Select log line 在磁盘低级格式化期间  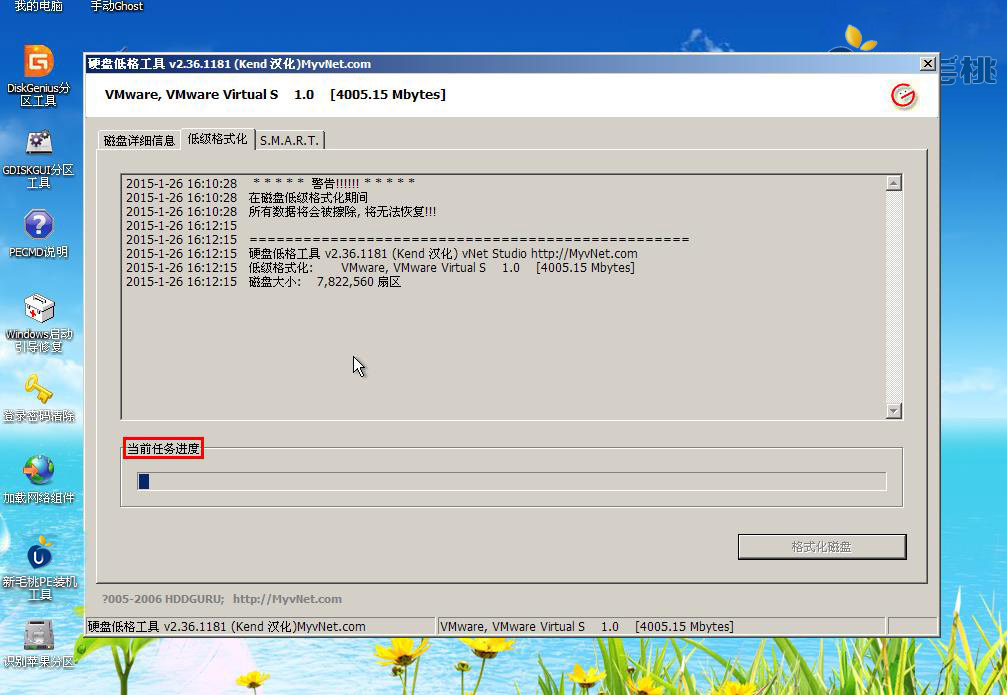(247, 197)
